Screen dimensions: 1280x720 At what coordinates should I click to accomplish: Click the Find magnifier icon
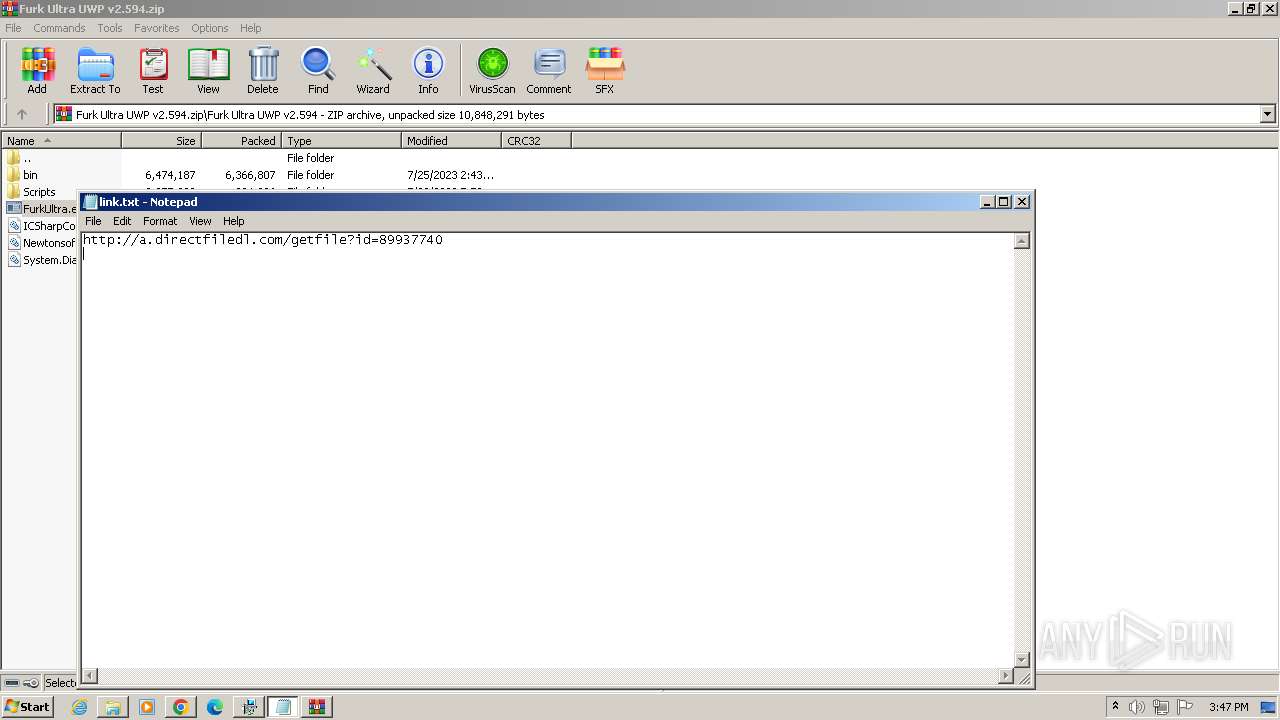[x=318, y=71]
